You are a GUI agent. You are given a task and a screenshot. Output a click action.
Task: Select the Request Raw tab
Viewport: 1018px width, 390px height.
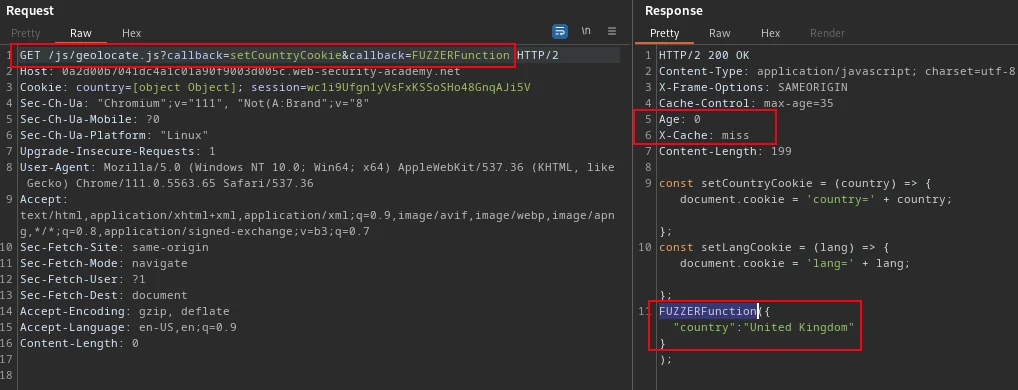point(81,33)
